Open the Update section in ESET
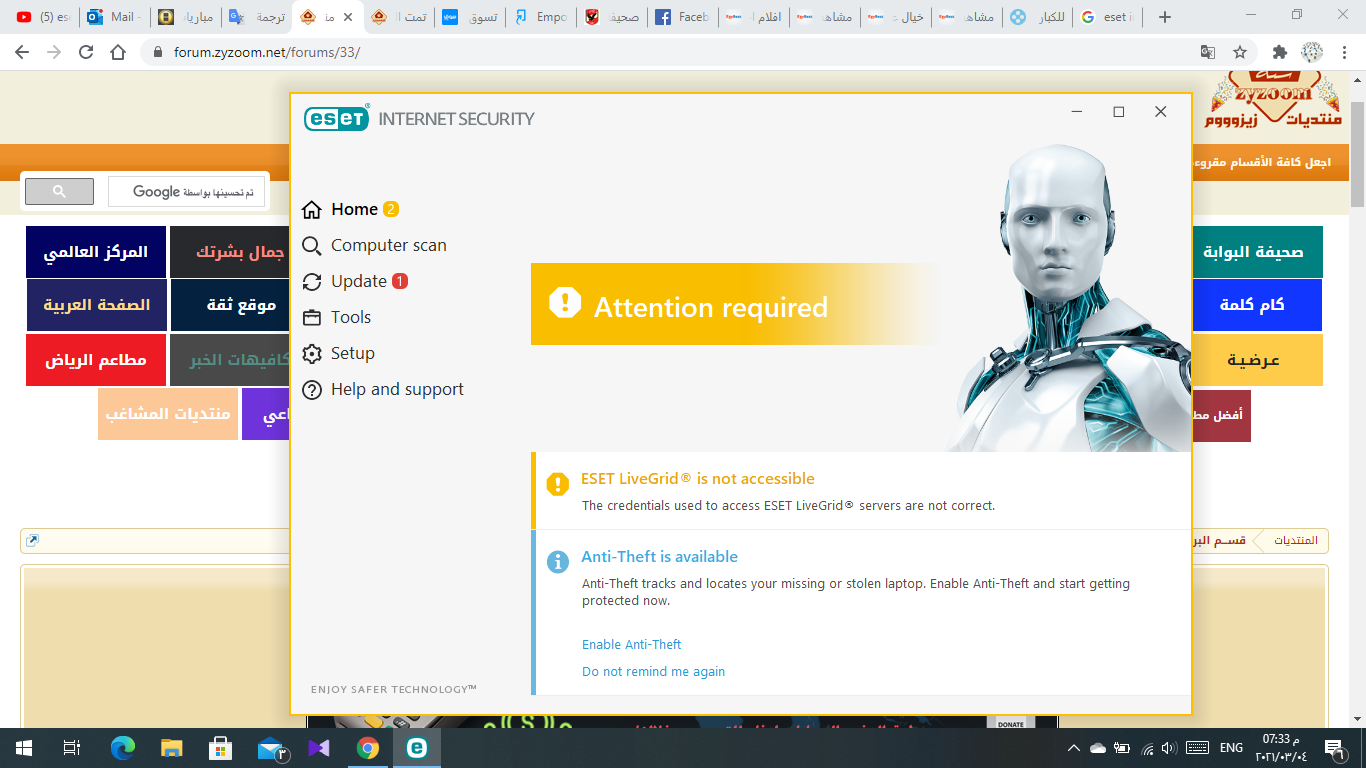Screen dimensions: 1366x768 point(355,281)
